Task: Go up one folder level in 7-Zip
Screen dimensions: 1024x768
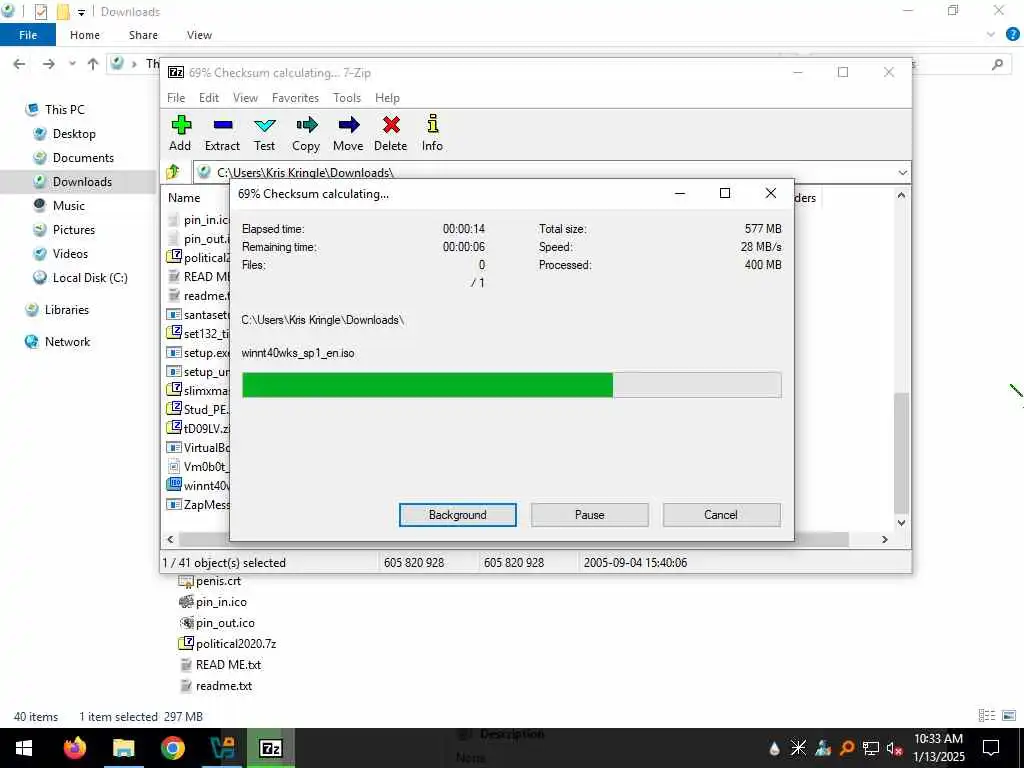Action: click(174, 172)
